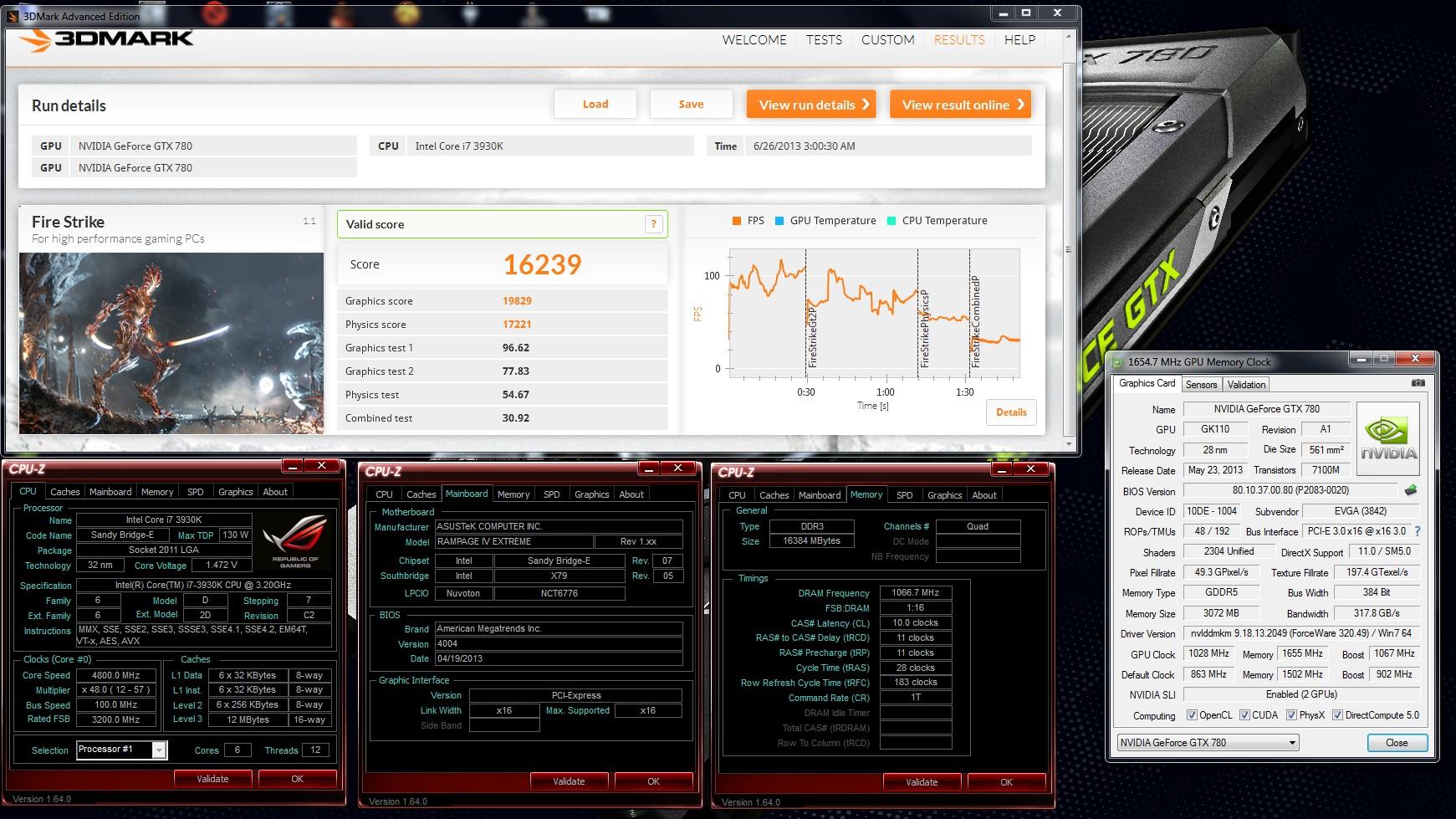1456x819 pixels.
Task: Click OK in the CPU-Z memory window
Action: point(1007,782)
